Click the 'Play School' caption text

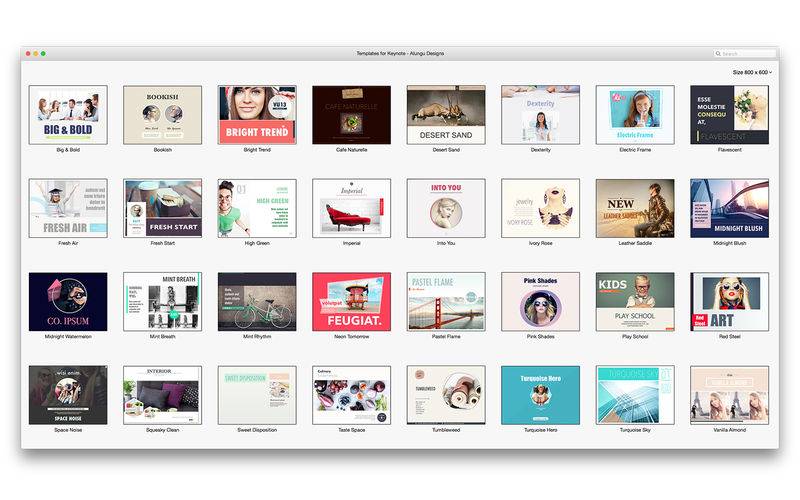(635, 337)
